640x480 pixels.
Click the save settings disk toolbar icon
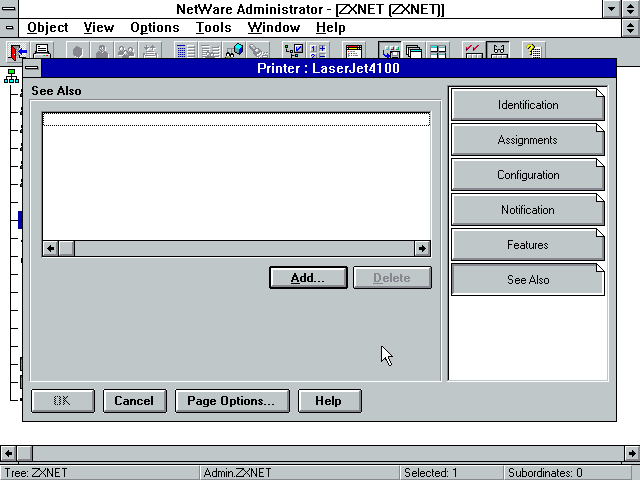click(390, 51)
